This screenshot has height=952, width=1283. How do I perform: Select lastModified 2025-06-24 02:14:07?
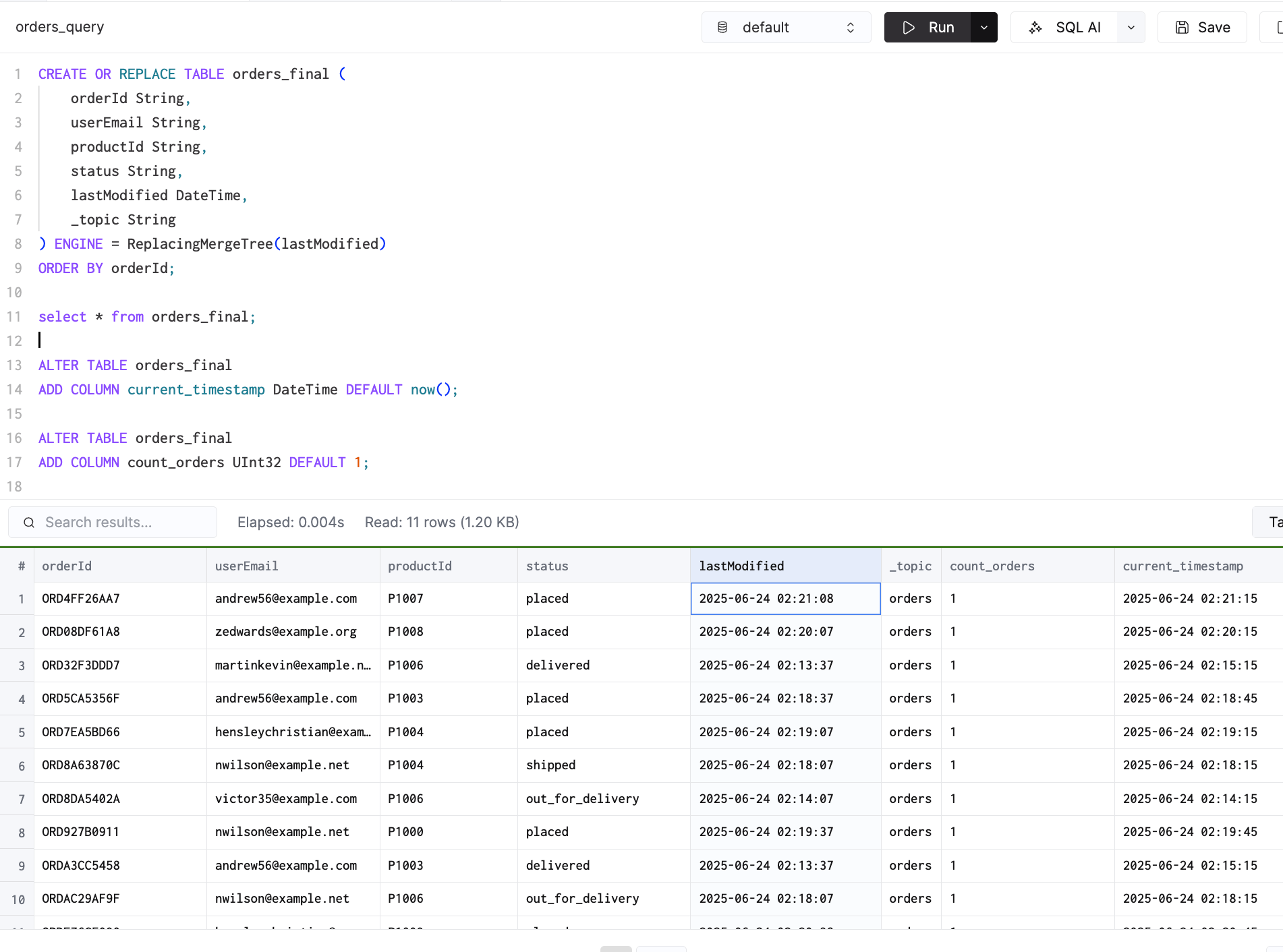click(x=786, y=799)
